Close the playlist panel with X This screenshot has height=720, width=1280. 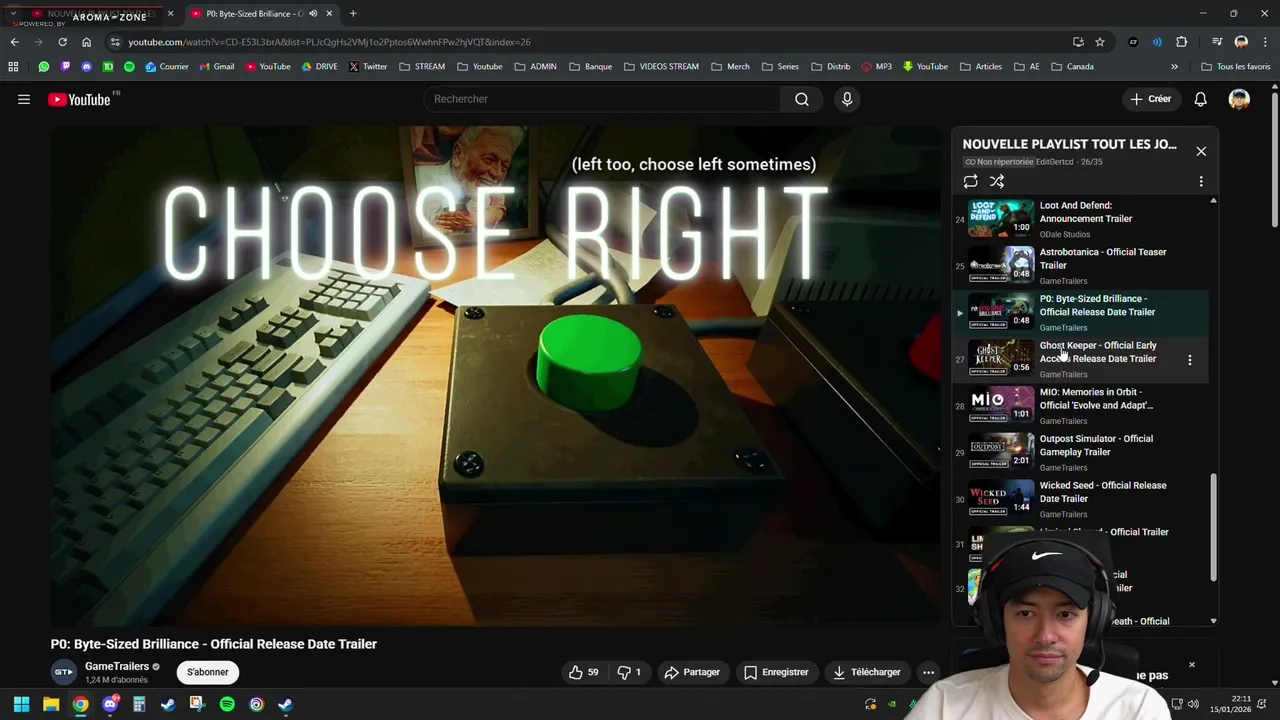[1201, 152]
